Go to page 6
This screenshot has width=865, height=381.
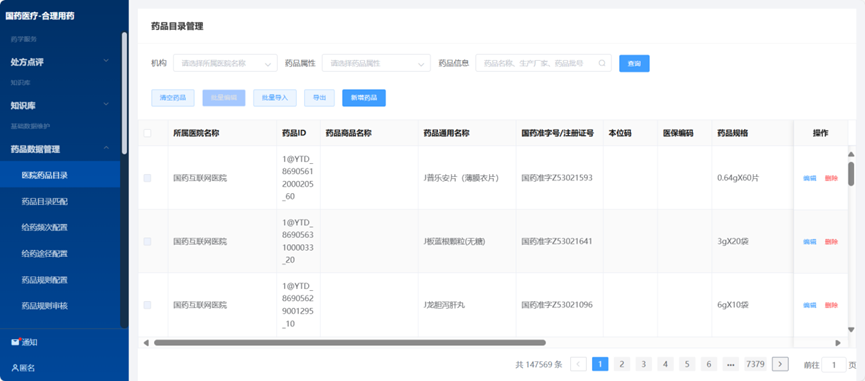[709, 364]
